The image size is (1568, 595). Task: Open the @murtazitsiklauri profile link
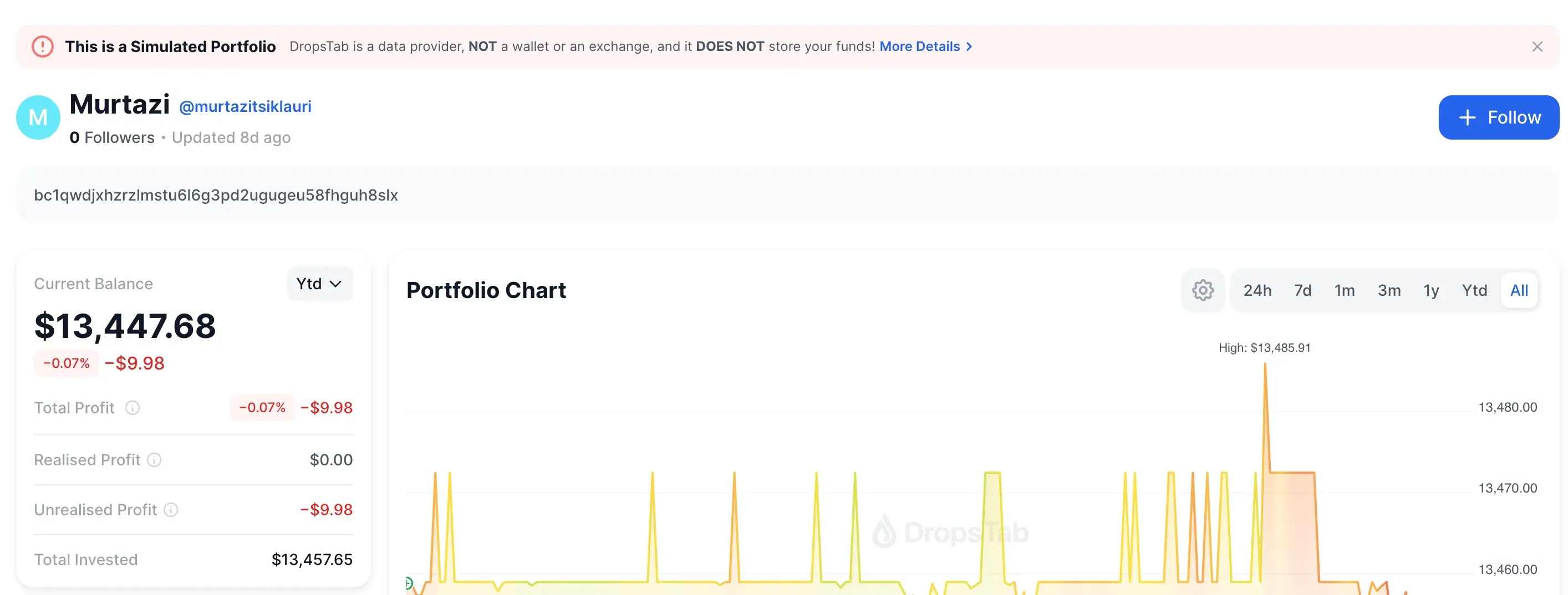pos(245,106)
